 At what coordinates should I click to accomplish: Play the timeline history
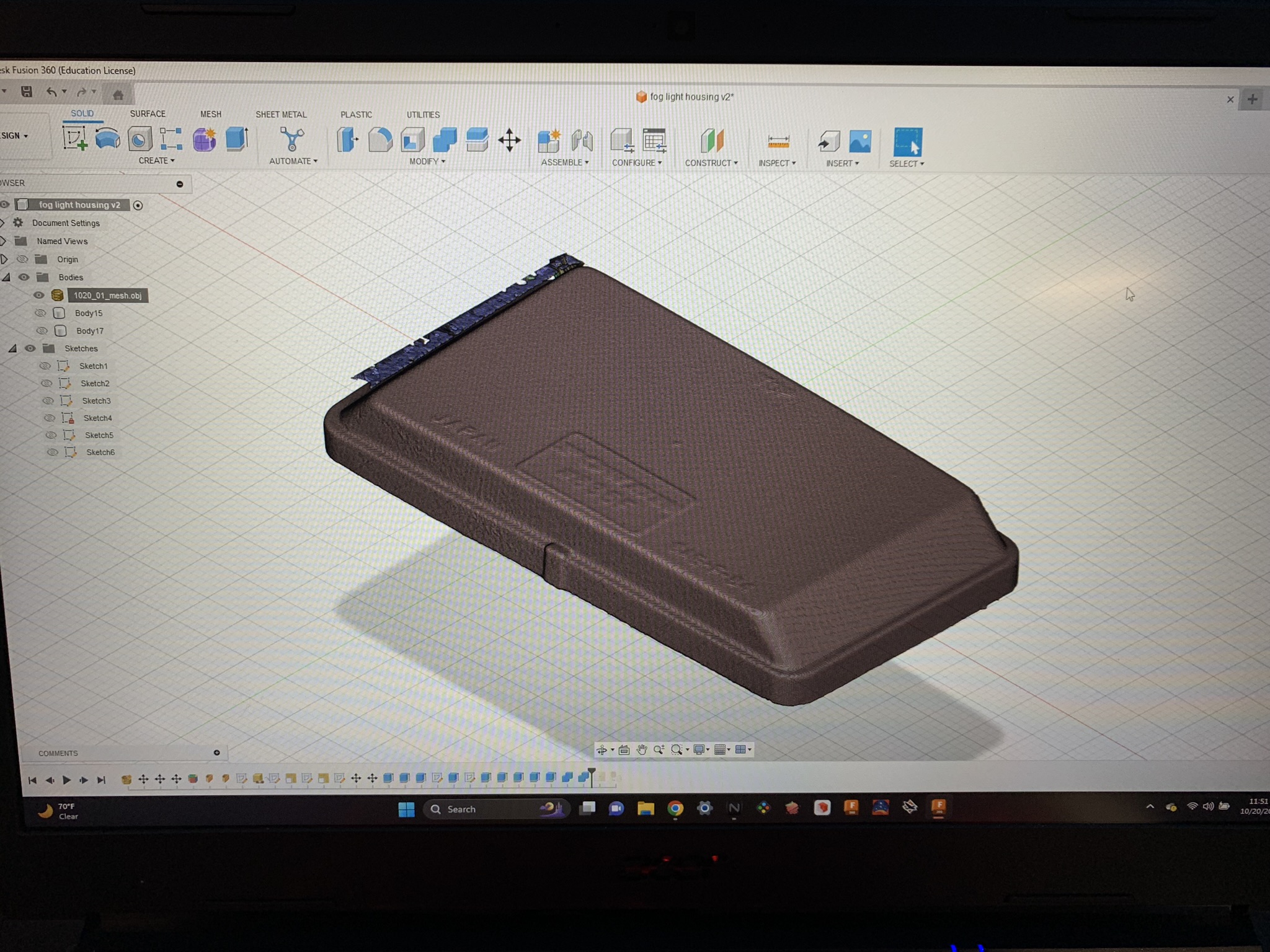(67, 780)
